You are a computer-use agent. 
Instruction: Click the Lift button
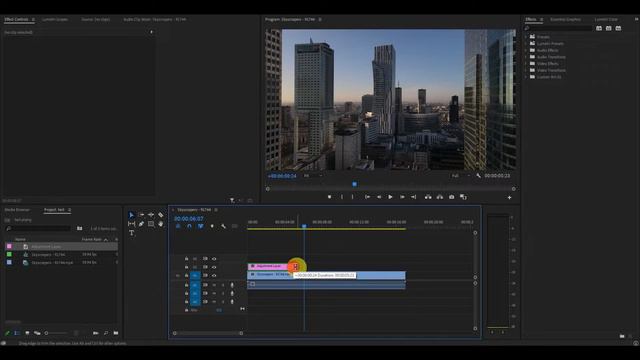(x=428, y=197)
